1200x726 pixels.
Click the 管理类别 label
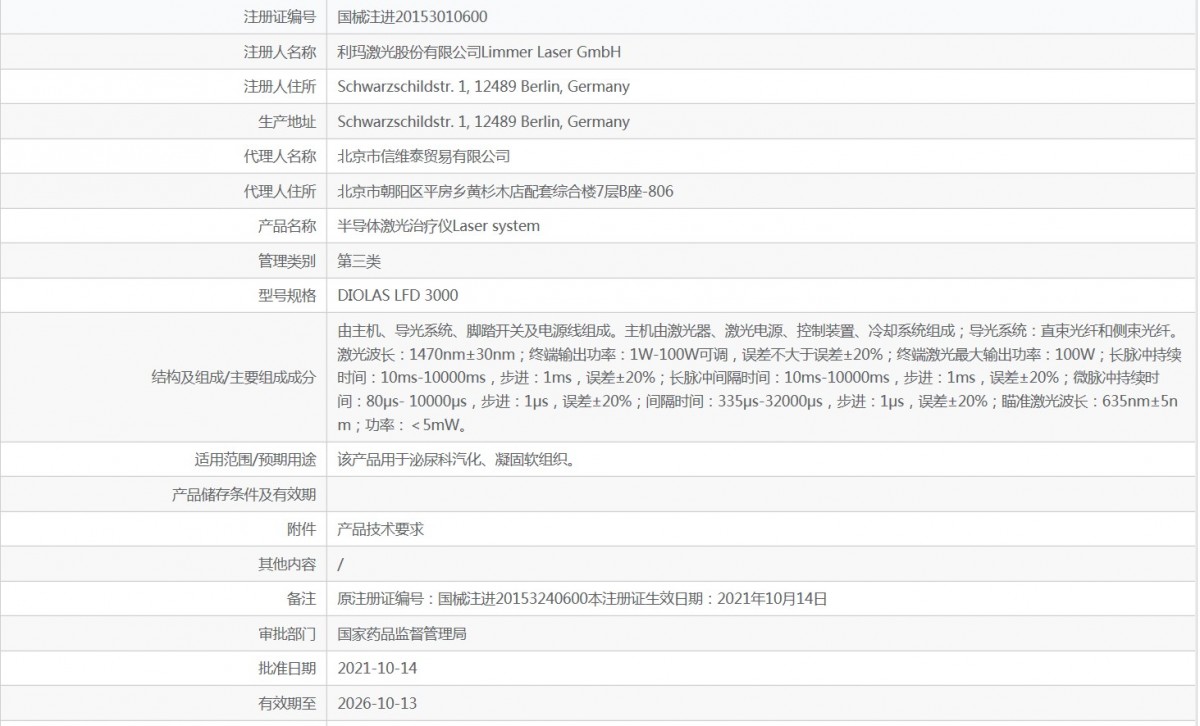(x=287, y=261)
